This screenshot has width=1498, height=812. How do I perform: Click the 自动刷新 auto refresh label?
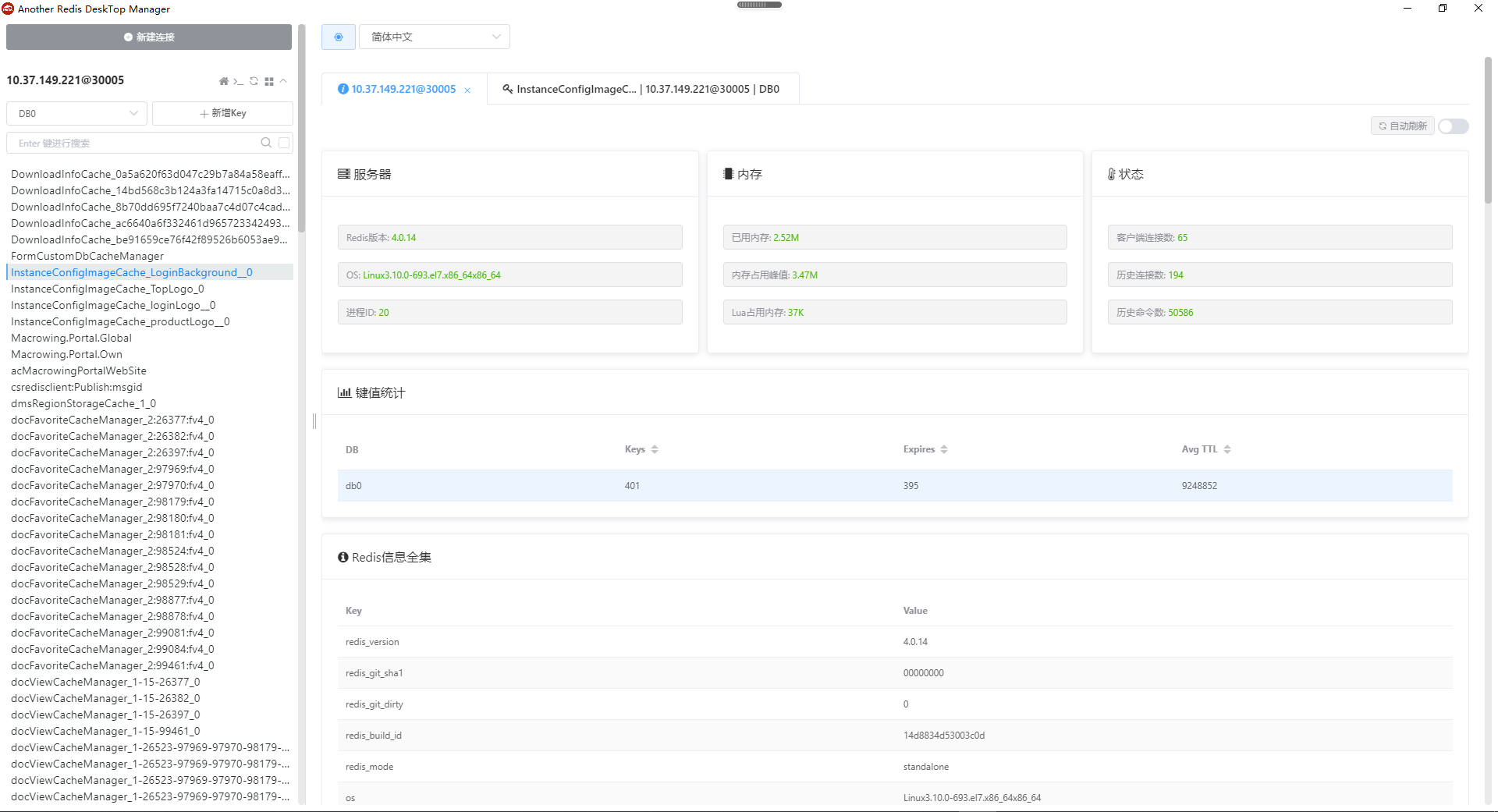[x=1403, y=126]
